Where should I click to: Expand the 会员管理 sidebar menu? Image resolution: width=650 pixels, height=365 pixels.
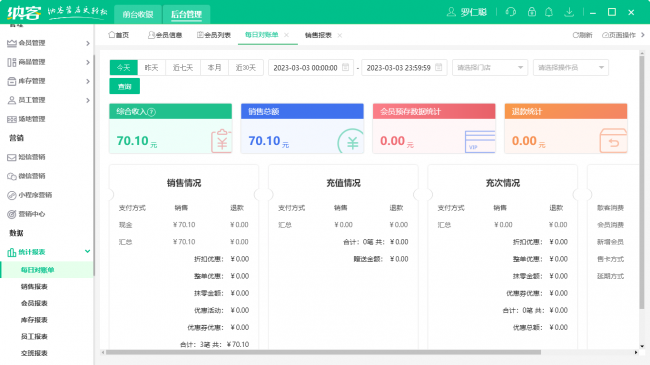coord(48,43)
